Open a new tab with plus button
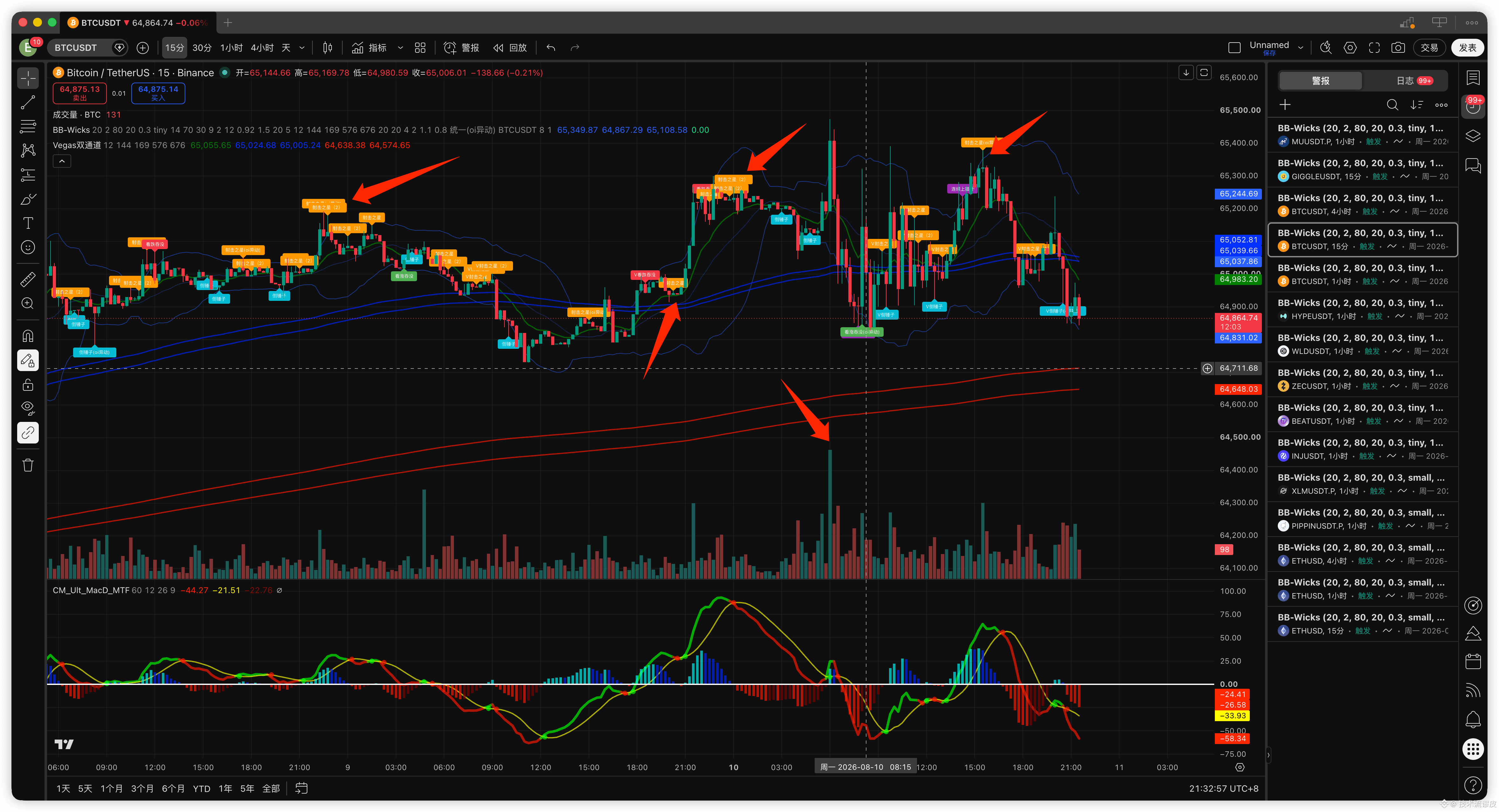This screenshot has height=812, width=1499. point(228,23)
